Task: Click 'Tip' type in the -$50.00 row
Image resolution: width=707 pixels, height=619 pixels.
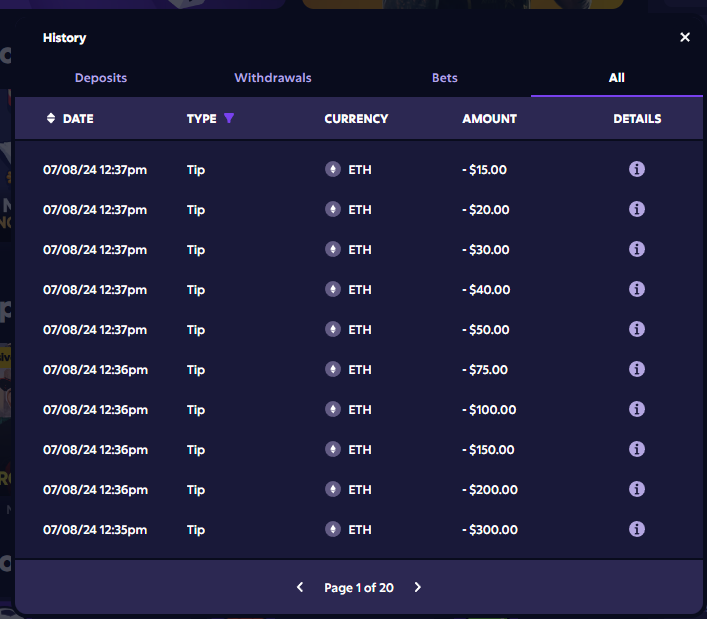Action: 196,330
